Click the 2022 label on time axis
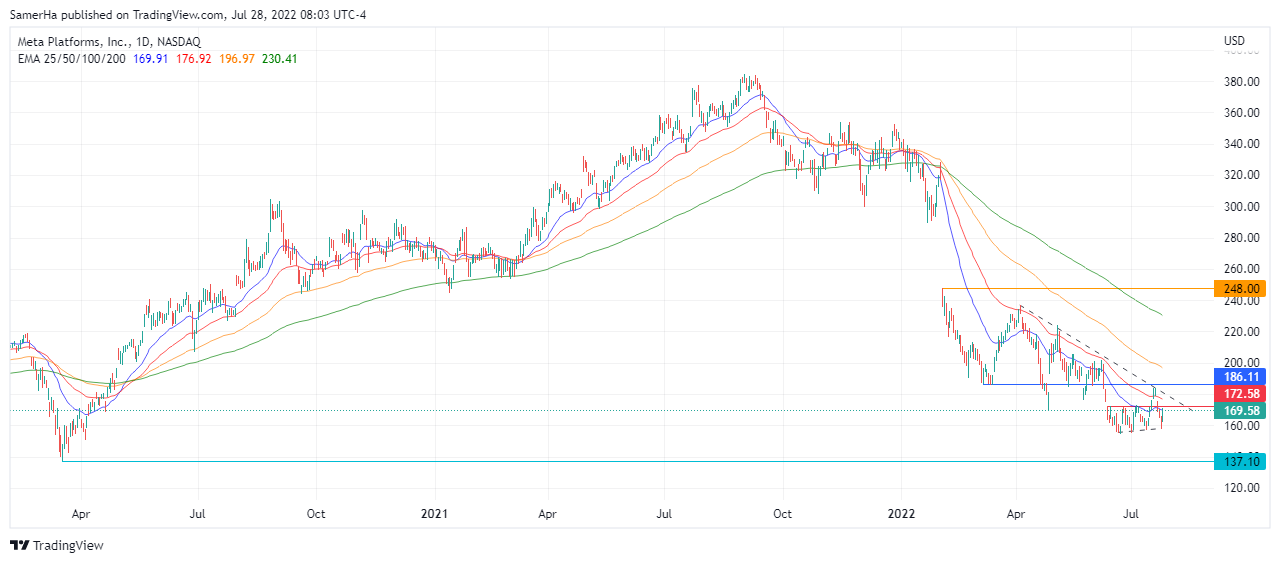1280x563 pixels. tap(900, 515)
